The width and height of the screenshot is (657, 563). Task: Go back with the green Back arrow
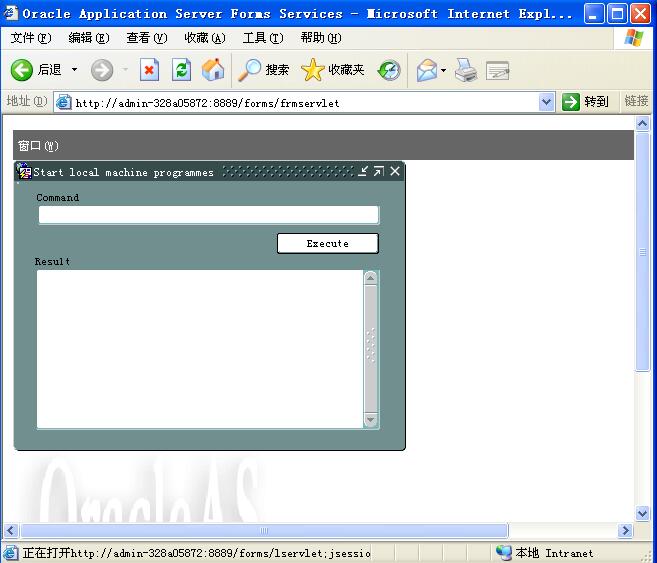[22, 70]
